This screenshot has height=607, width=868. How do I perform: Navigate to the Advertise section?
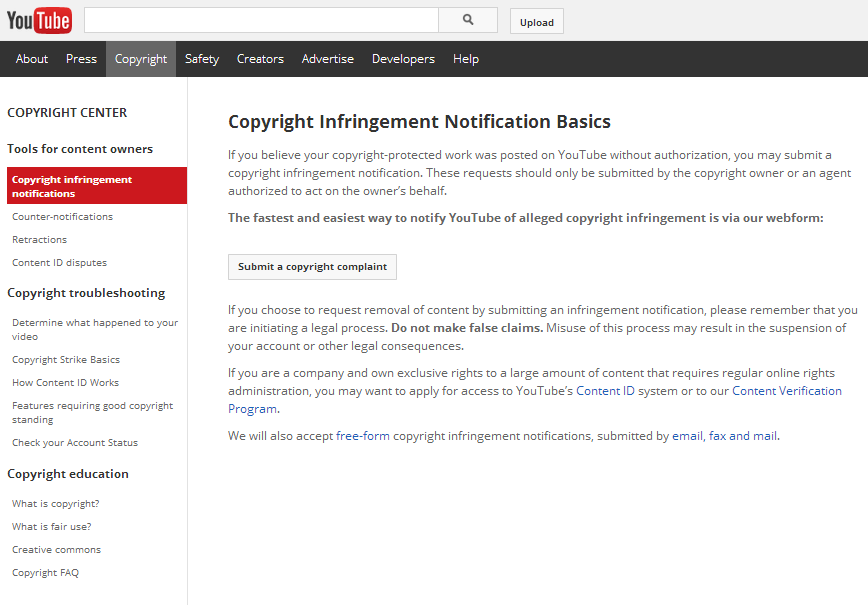coord(328,59)
